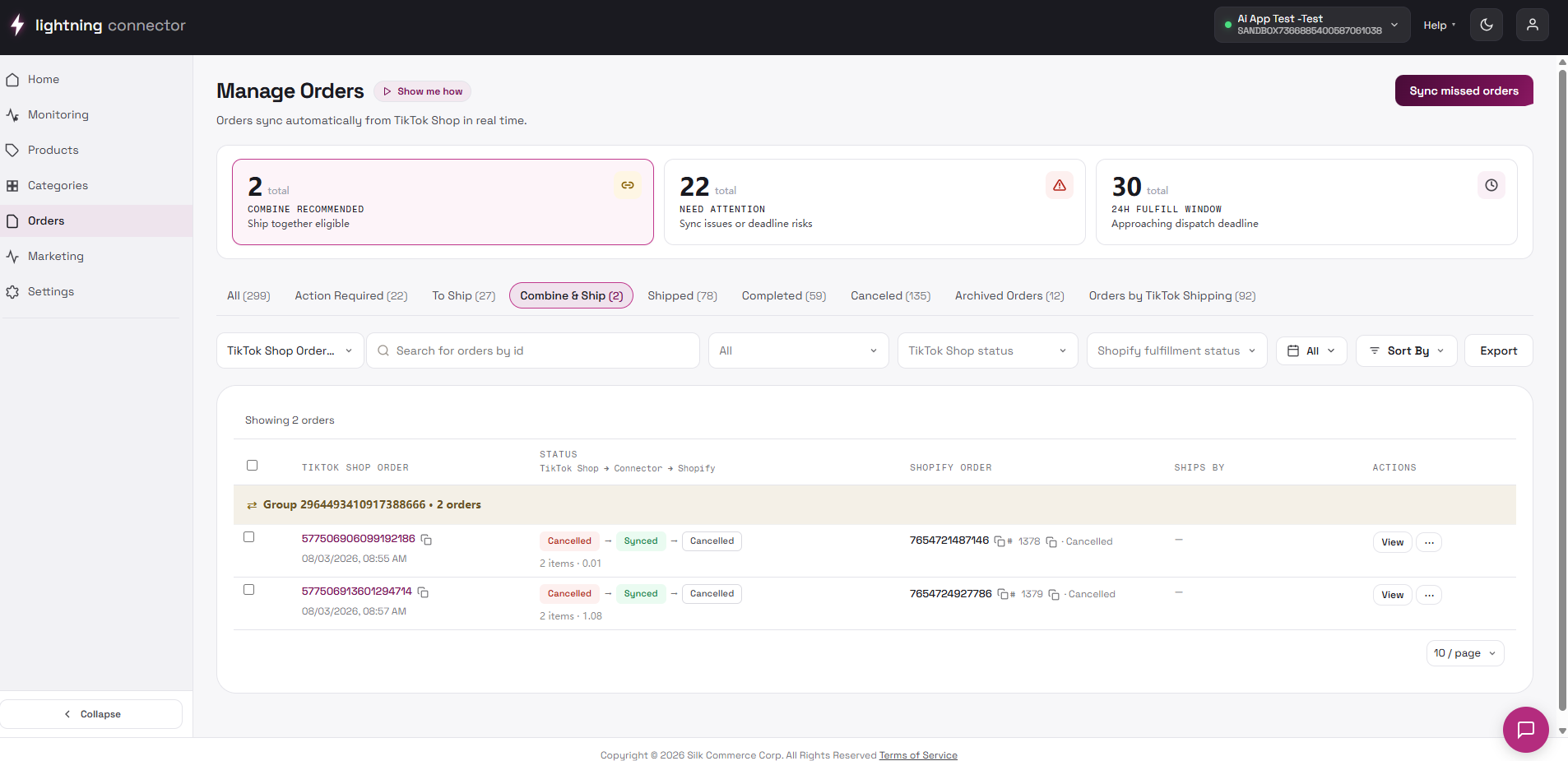Open the calendar All date filter
Image resolution: width=1568 pixels, height=761 pixels.
pos(1311,350)
